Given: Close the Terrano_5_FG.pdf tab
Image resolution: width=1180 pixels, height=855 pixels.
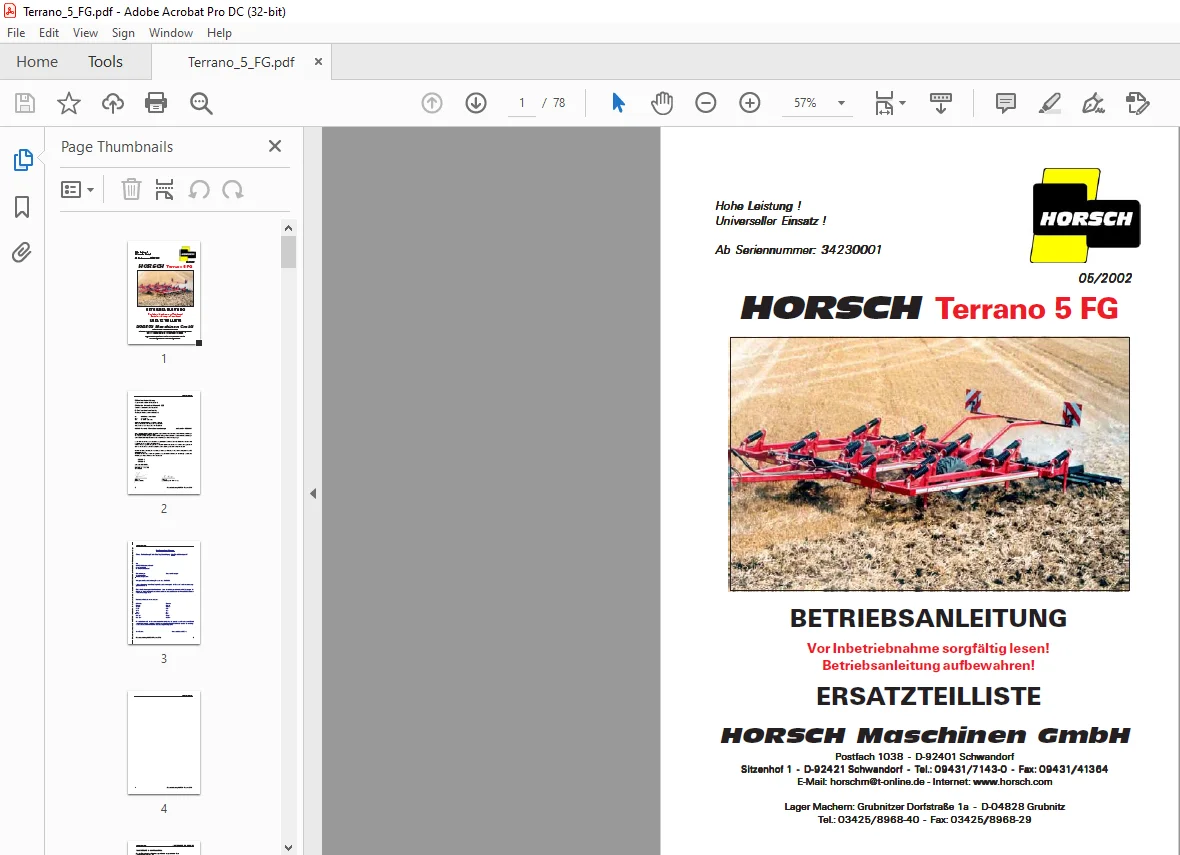Looking at the screenshot, I should coord(318,62).
